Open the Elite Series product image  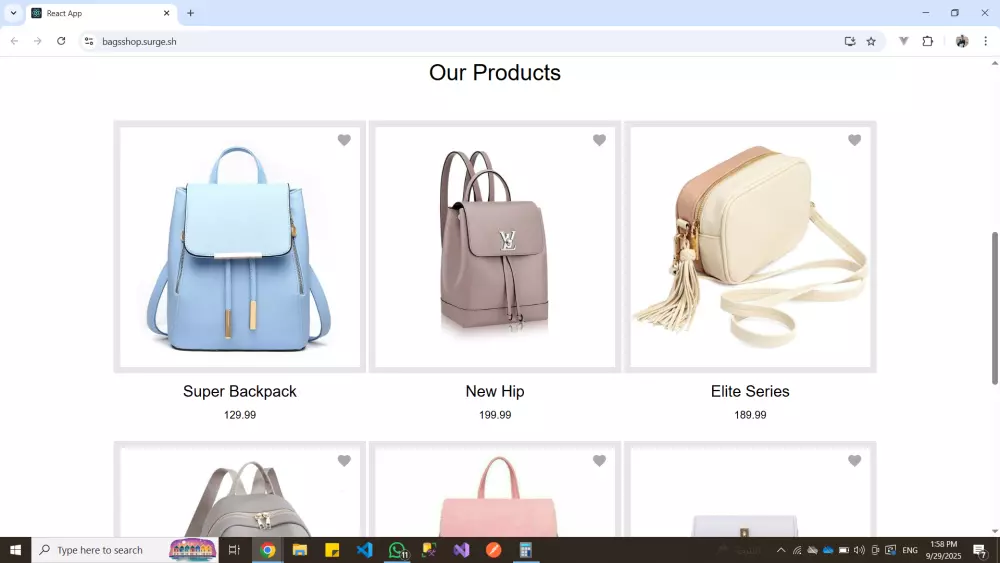point(750,247)
